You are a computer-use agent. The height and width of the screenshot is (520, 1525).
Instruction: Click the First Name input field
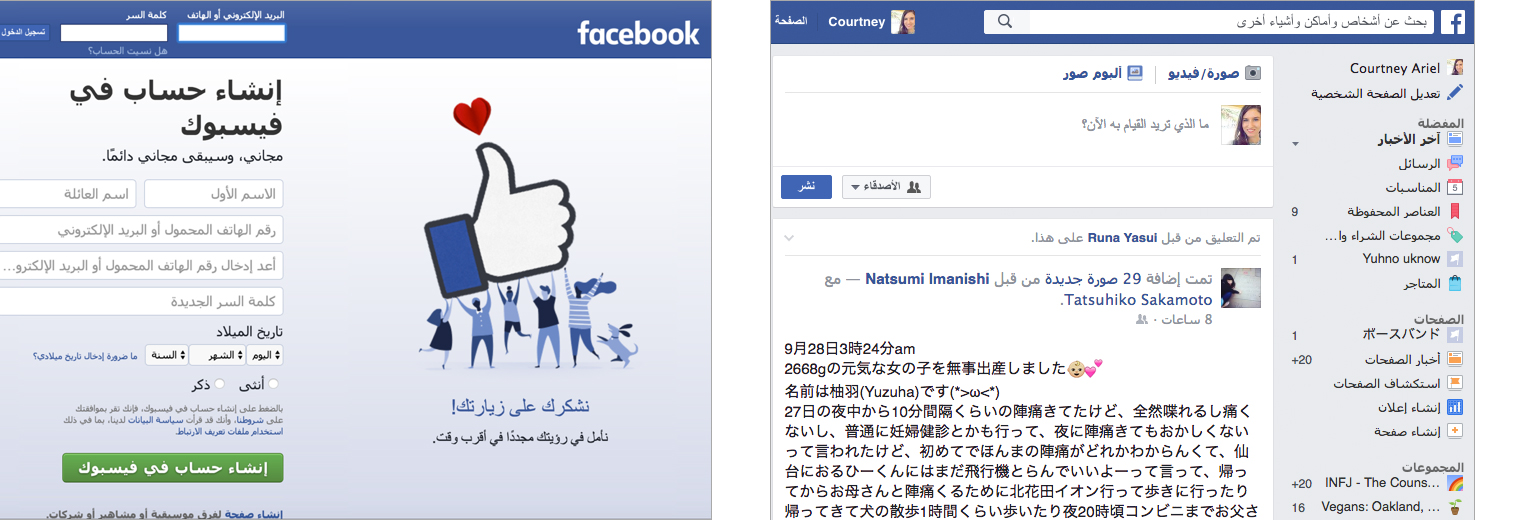pyautogui.click(x=214, y=194)
